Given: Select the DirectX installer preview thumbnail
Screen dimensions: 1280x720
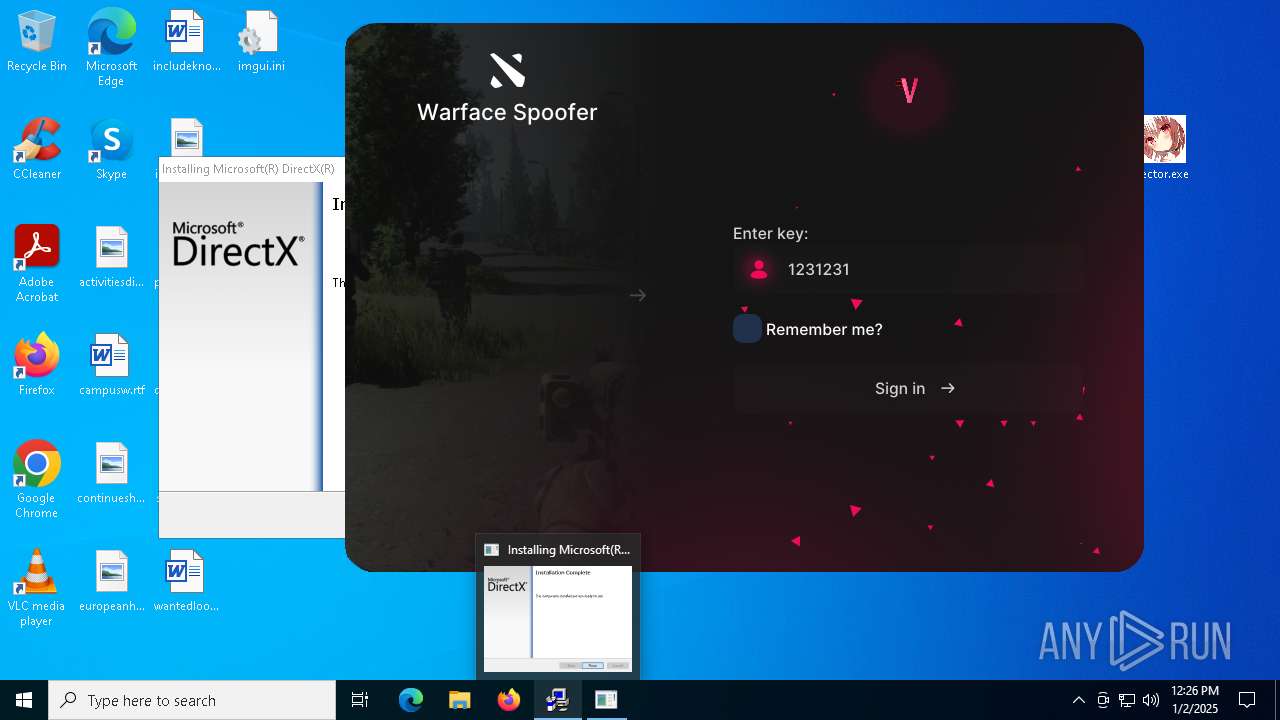Looking at the screenshot, I should (x=558, y=619).
